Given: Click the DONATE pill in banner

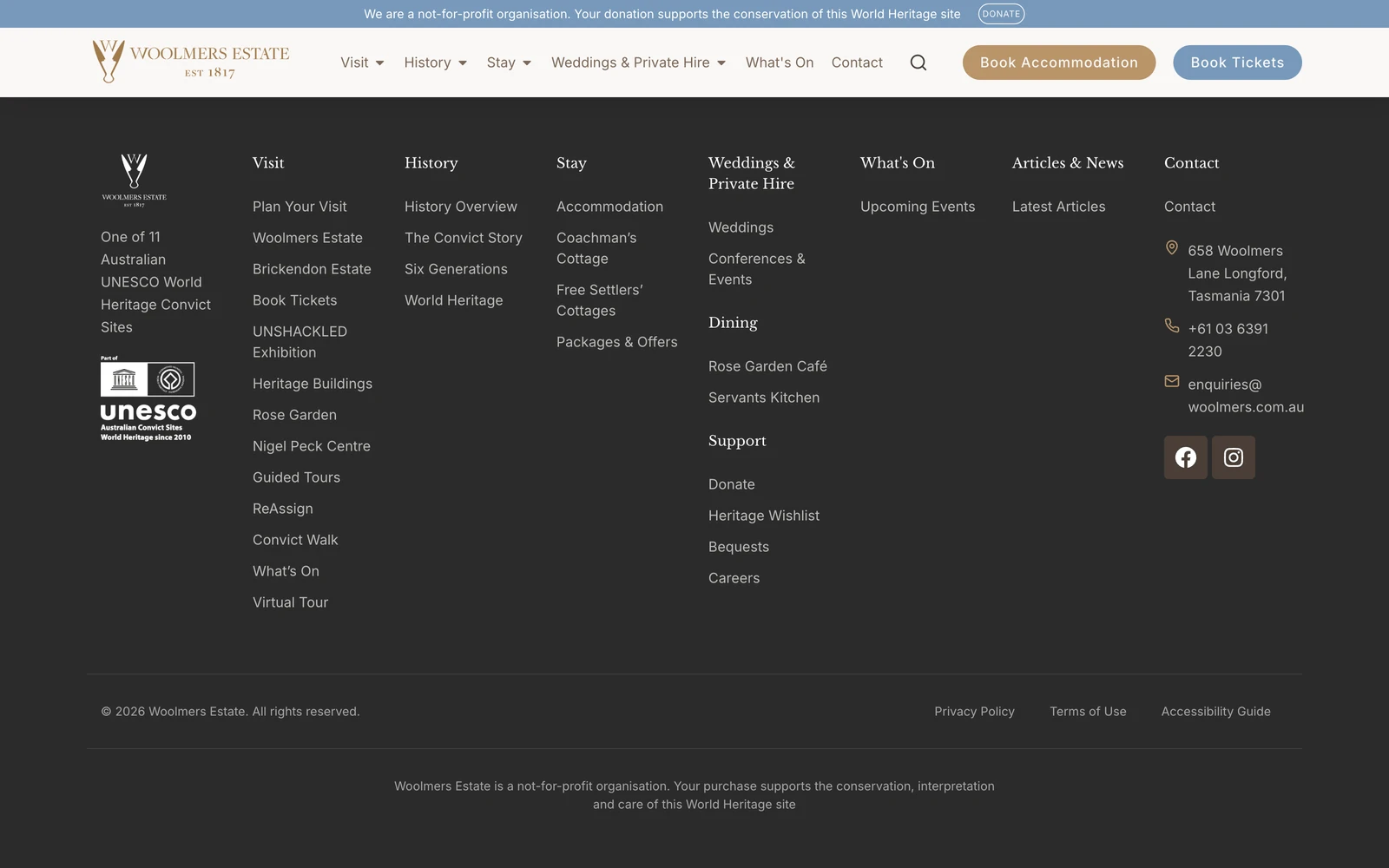Looking at the screenshot, I should (1001, 14).
